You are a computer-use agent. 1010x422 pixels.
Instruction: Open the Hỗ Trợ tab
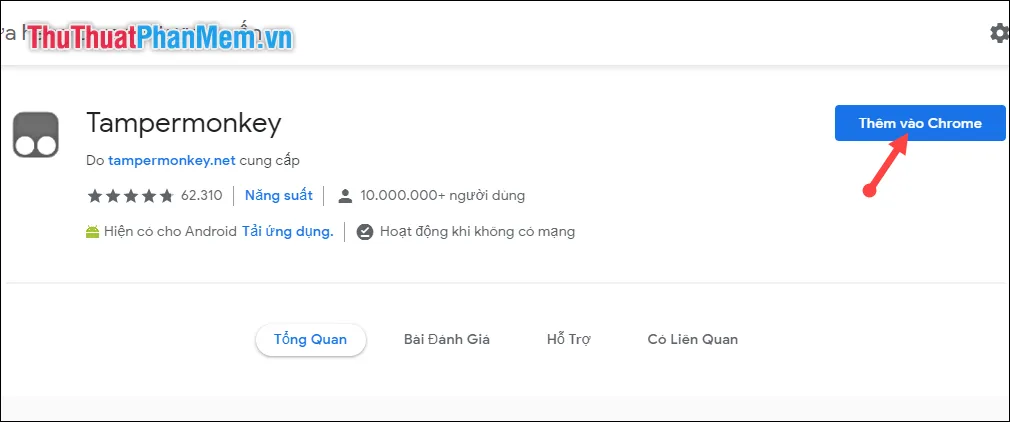[569, 340]
